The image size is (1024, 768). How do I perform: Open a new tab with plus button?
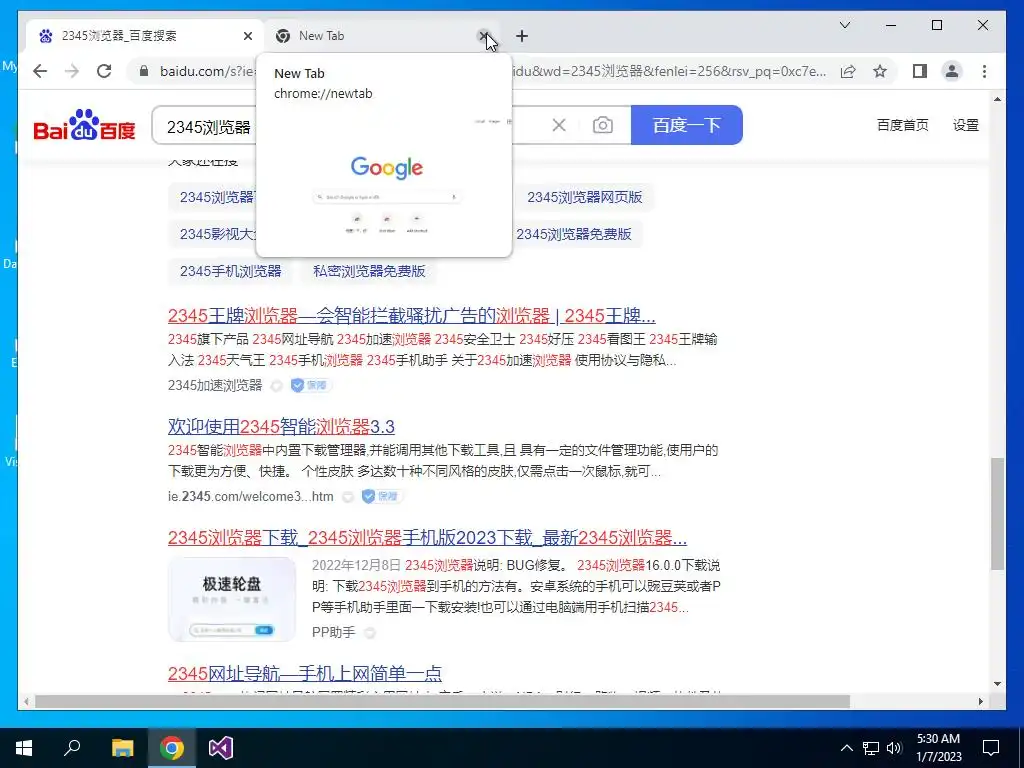[522, 36]
